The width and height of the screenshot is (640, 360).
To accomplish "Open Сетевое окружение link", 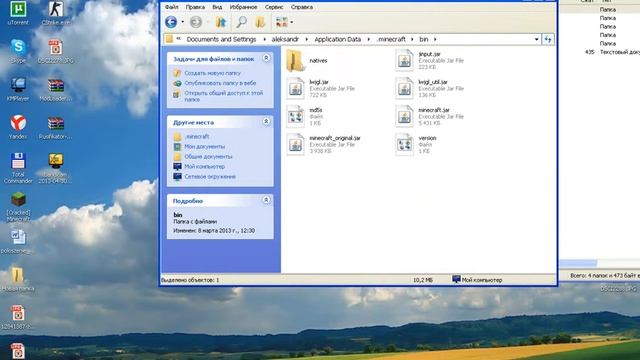I will (210, 176).
